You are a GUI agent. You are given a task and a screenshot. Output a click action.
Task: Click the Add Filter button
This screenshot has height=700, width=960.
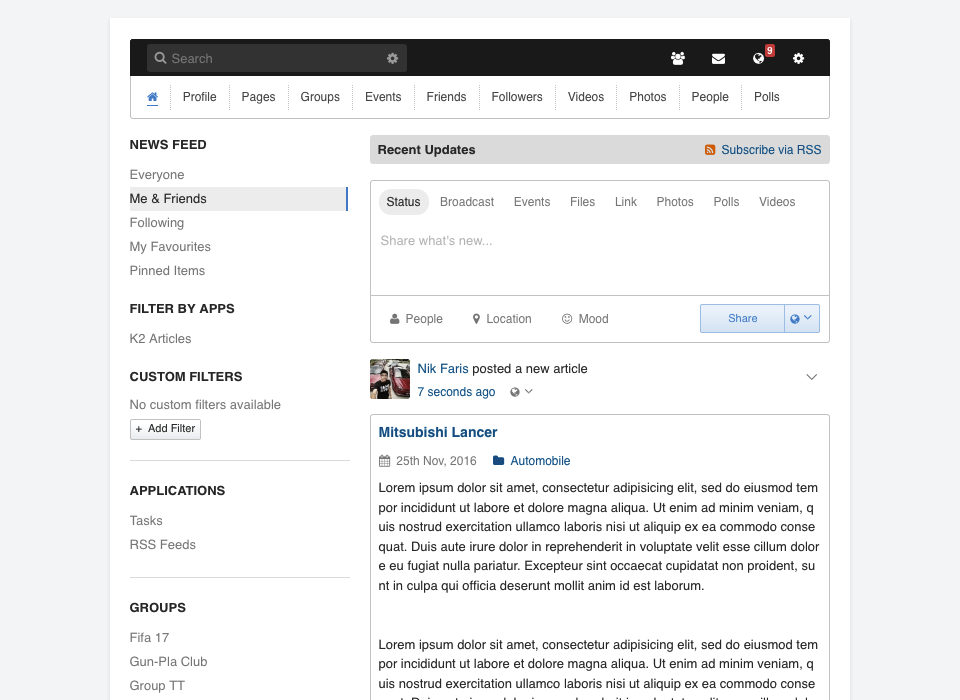click(x=165, y=429)
